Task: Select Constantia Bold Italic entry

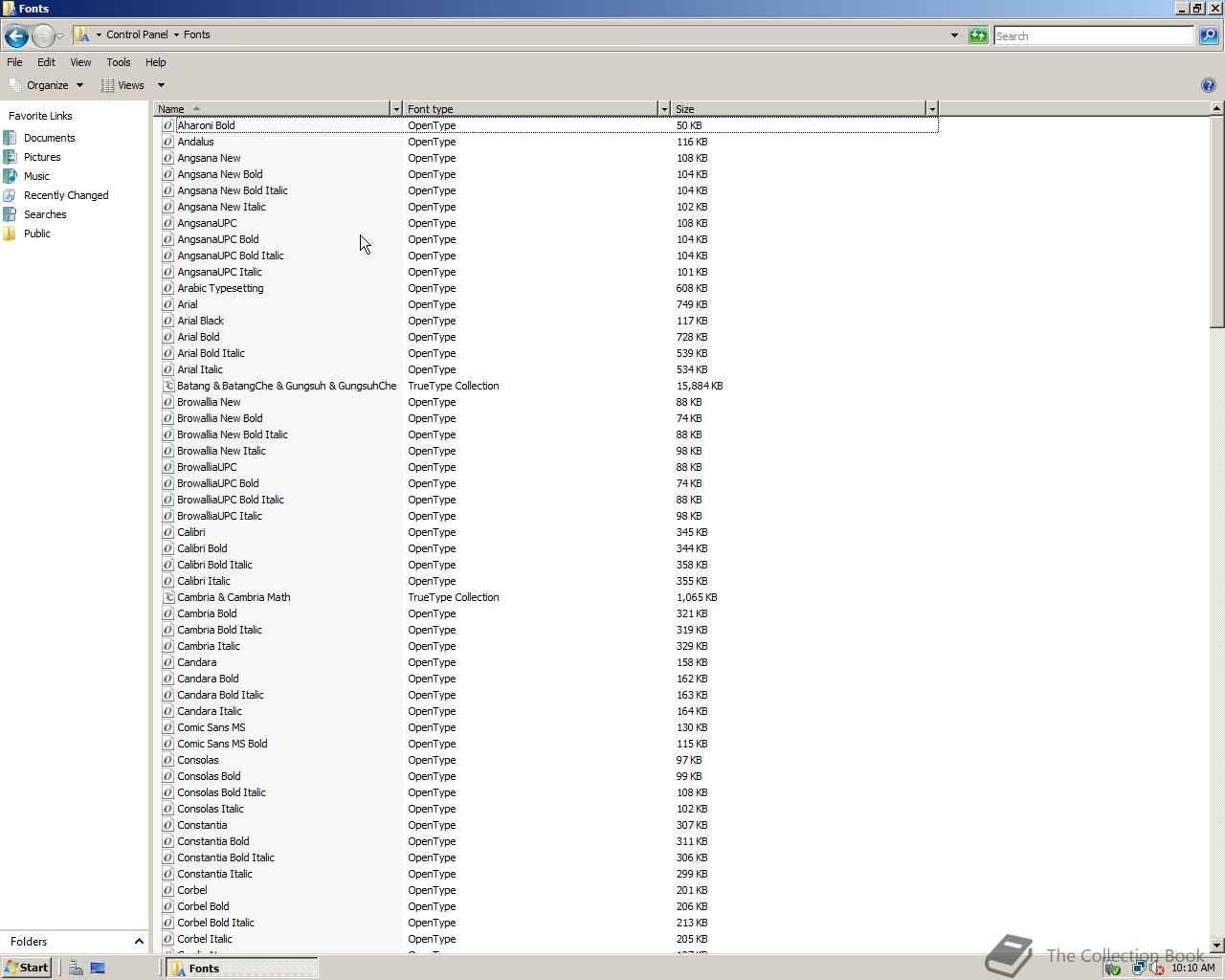Action: pos(226,857)
